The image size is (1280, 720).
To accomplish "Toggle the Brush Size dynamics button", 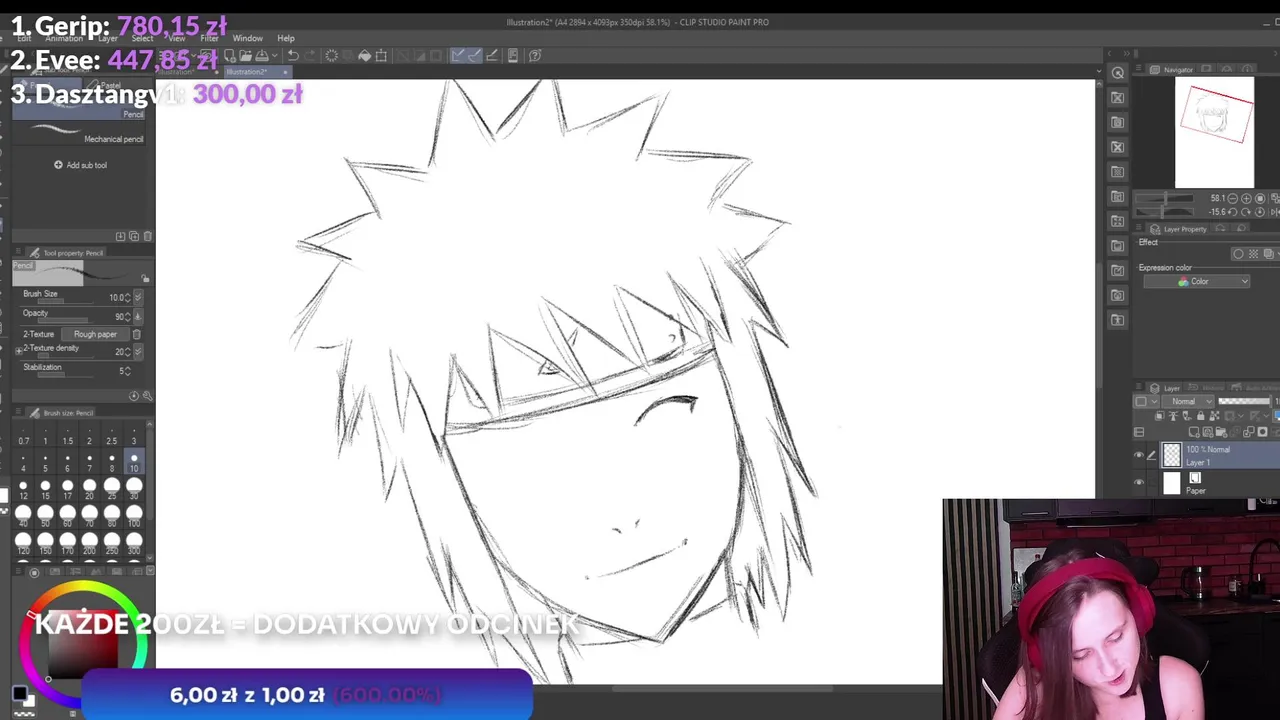I will coord(138,297).
